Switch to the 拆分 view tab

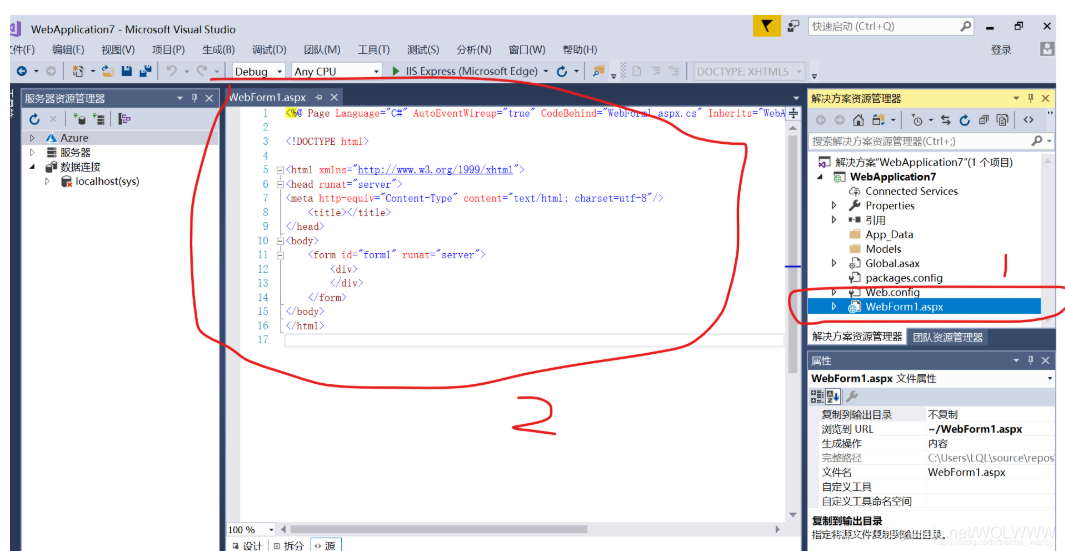289,545
